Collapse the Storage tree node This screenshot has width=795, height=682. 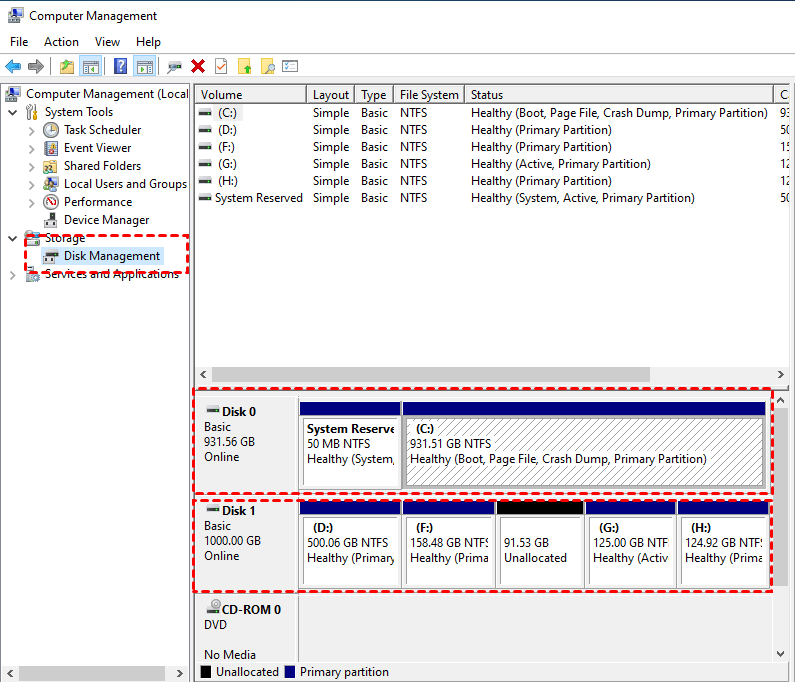point(13,238)
